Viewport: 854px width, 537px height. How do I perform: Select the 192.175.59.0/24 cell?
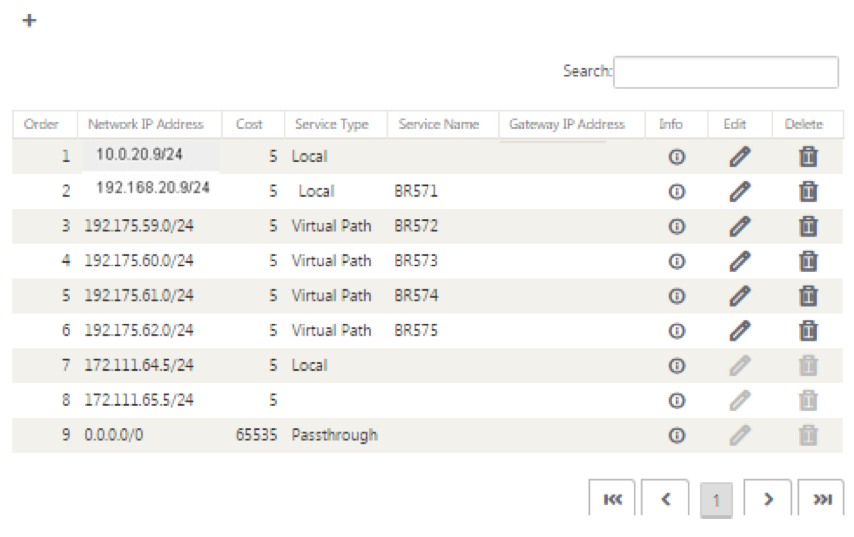139,226
